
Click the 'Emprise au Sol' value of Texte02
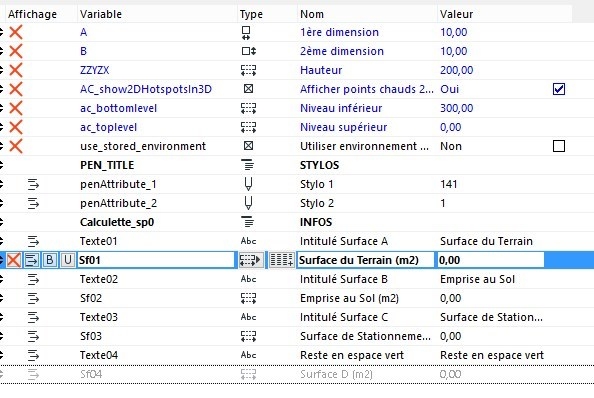[x=477, y=279]
